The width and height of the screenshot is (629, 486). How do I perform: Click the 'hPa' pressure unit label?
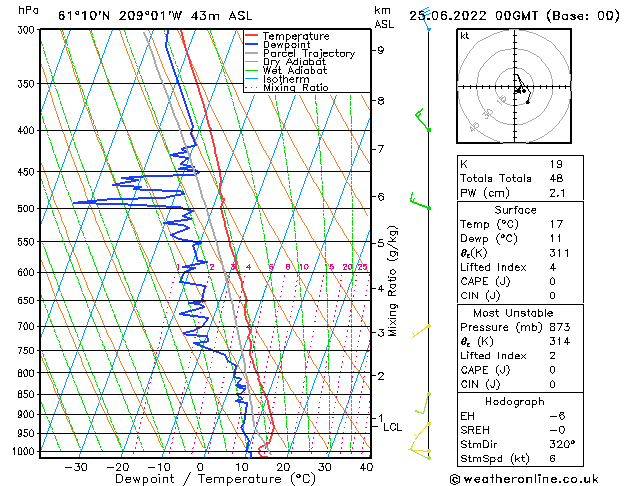point(28,10)
